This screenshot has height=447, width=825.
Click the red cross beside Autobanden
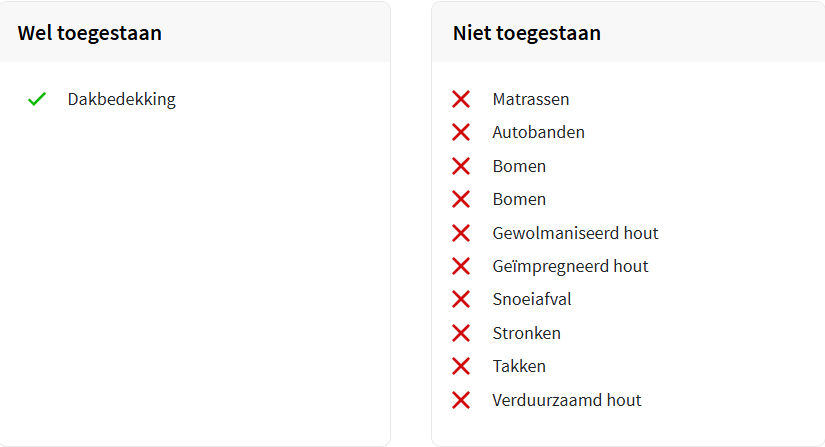[461, 132]
